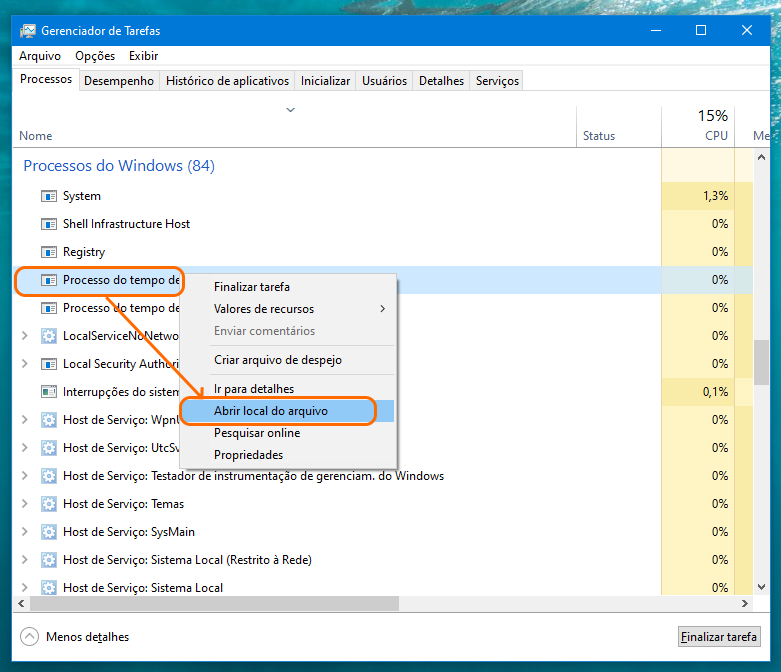Expand the Local Security Authority process

[x=24, y=364]
